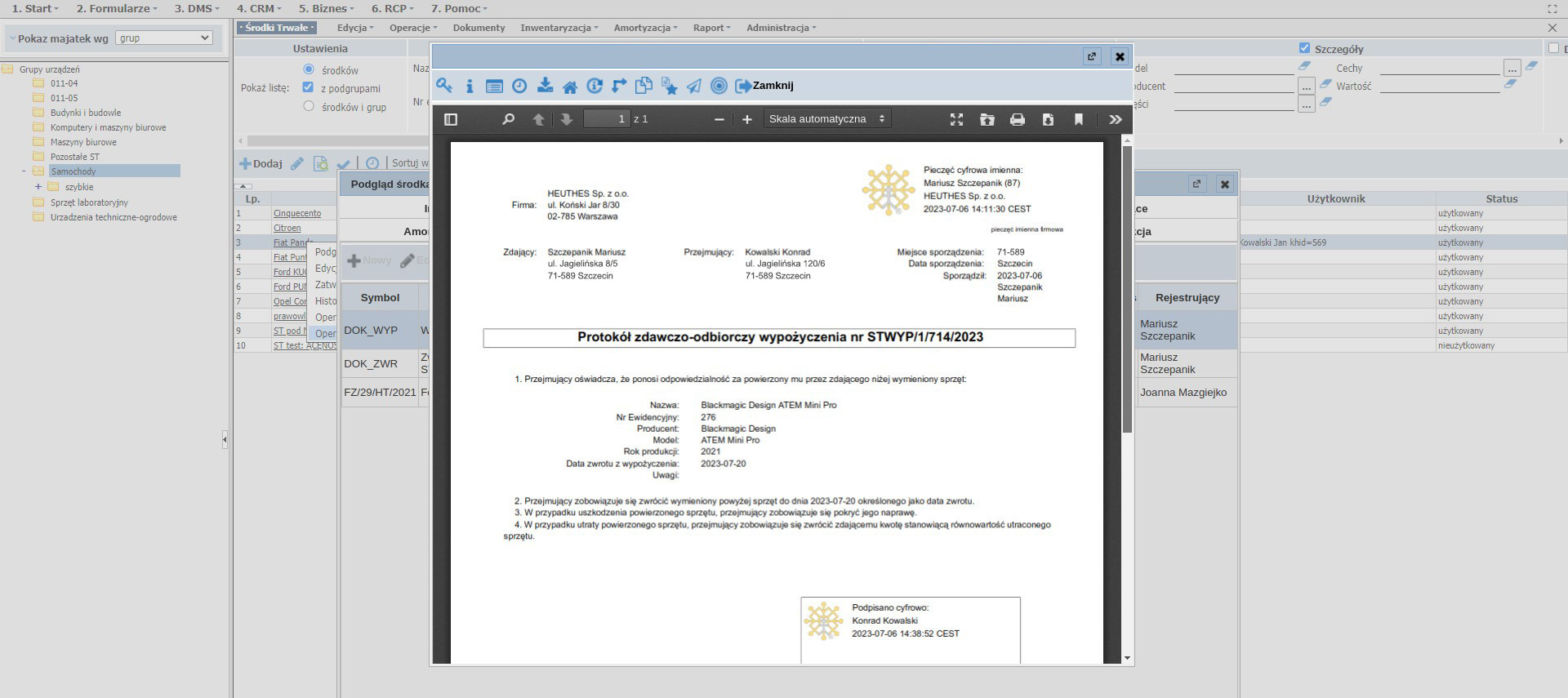Download the PDF file
The image size is (1568, 698).
coord(1048,119)
